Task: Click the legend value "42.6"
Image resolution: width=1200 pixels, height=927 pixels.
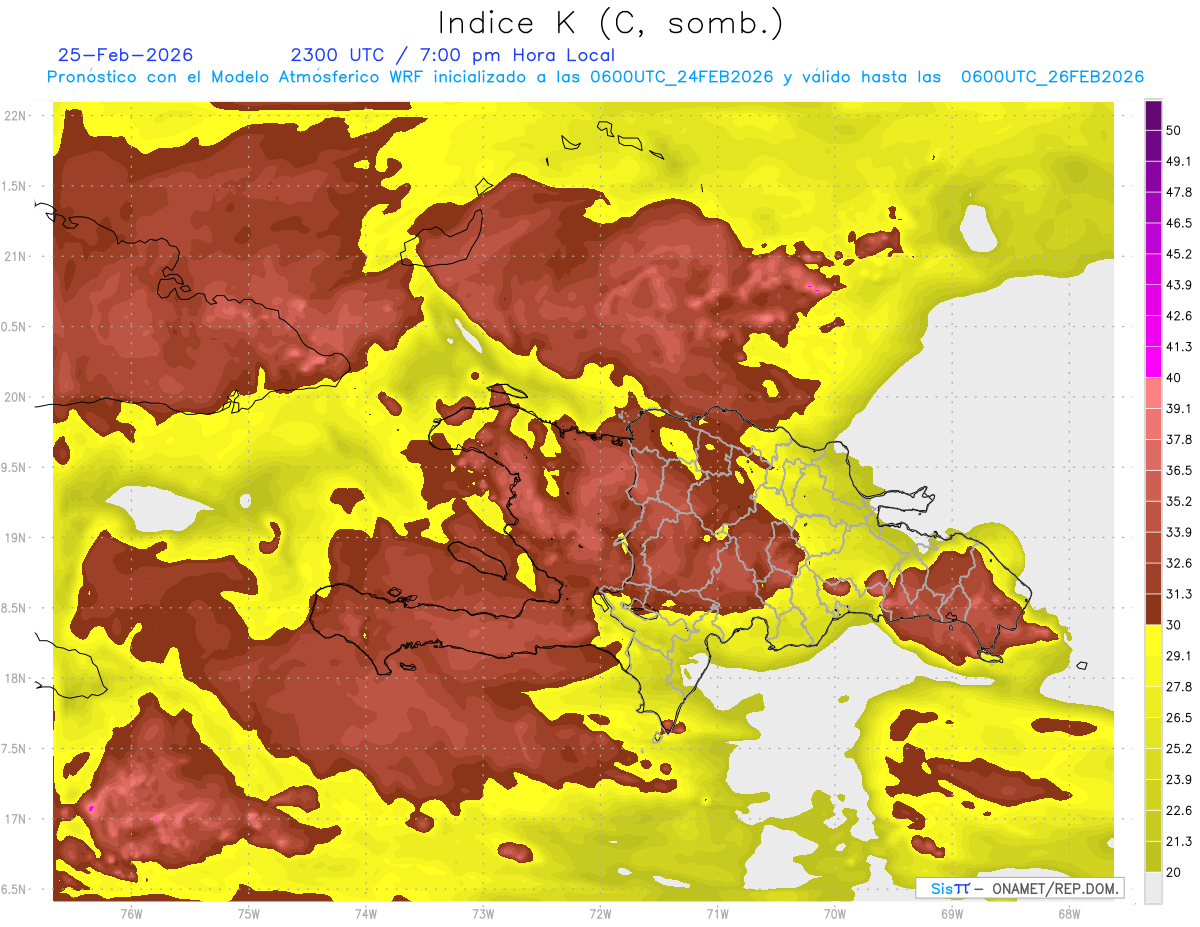Action: click(x=1179, y=316)
